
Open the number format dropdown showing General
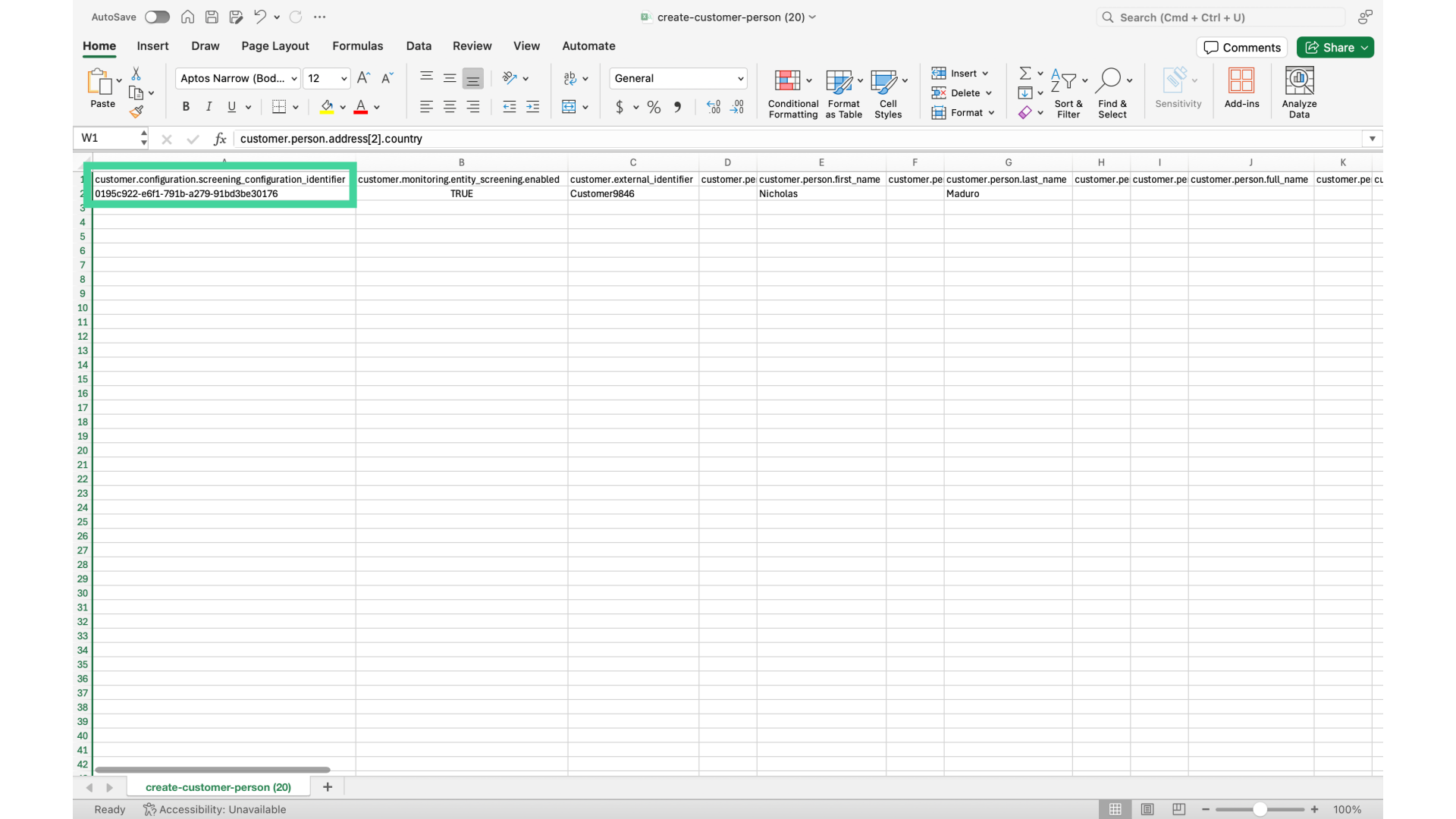click(677, 78)
